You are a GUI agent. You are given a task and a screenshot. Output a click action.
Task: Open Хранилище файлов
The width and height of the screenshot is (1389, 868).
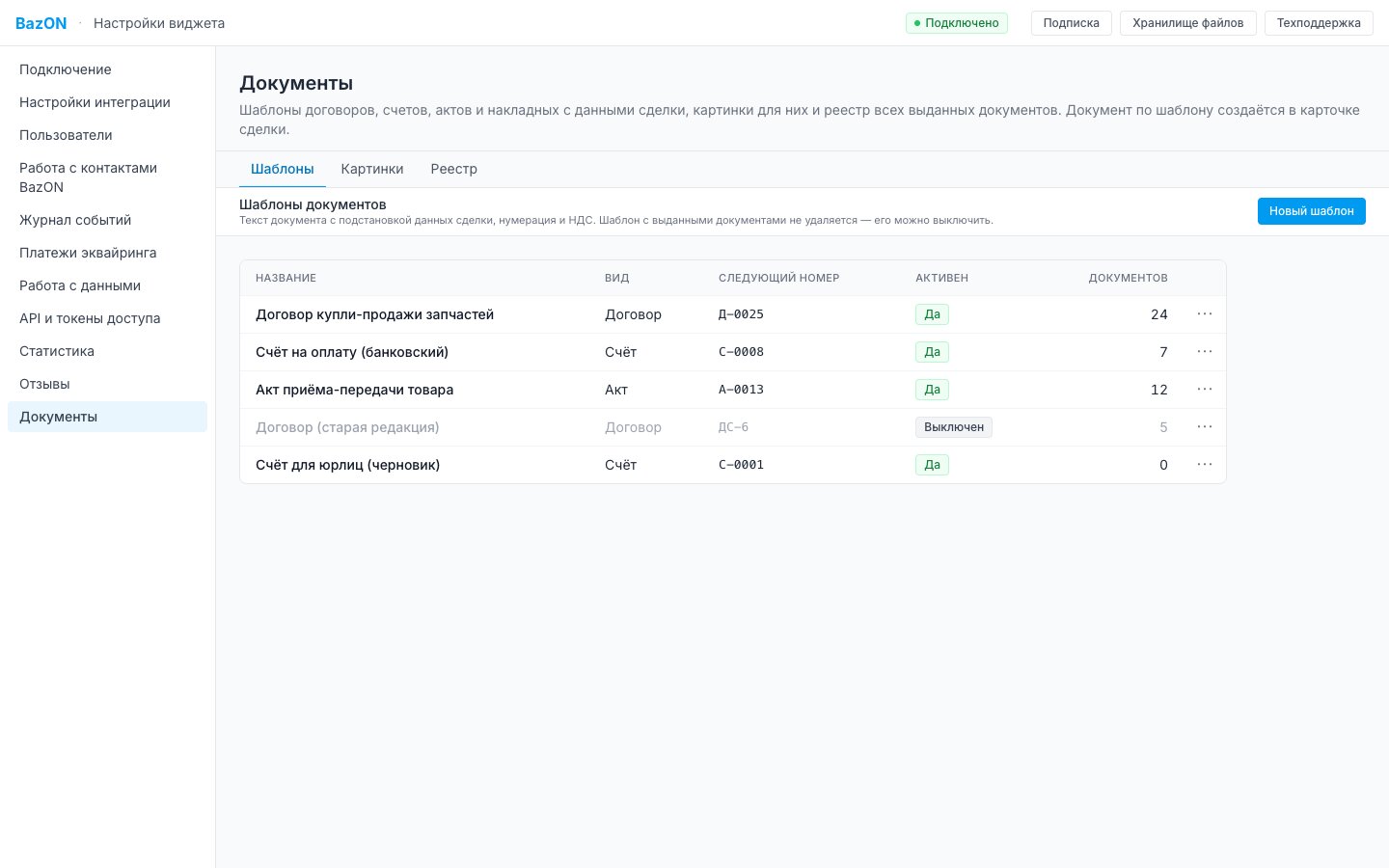tap(1187, 23)
